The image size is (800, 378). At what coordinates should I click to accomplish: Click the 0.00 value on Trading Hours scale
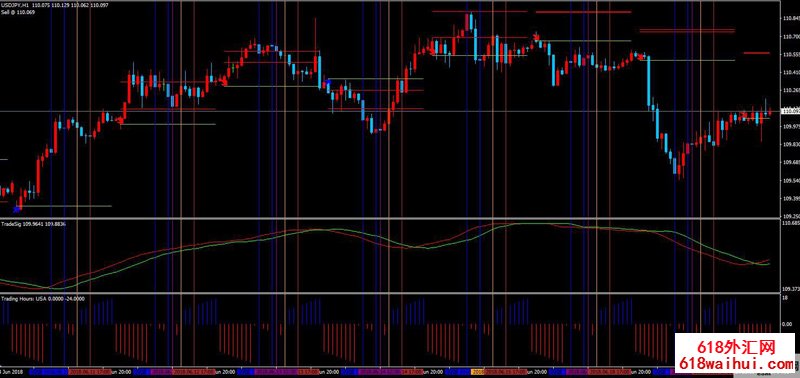tap(787, 324)
